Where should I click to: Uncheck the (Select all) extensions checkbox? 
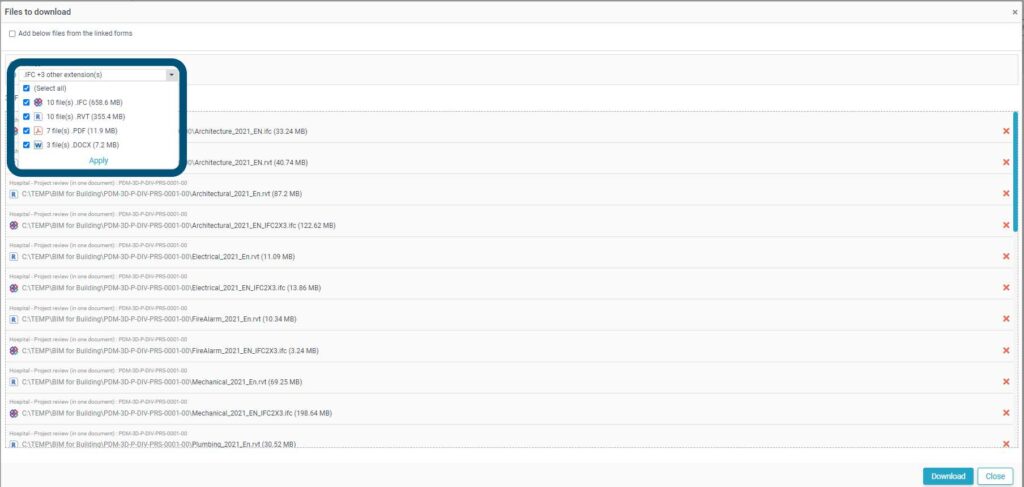(26, 88)
